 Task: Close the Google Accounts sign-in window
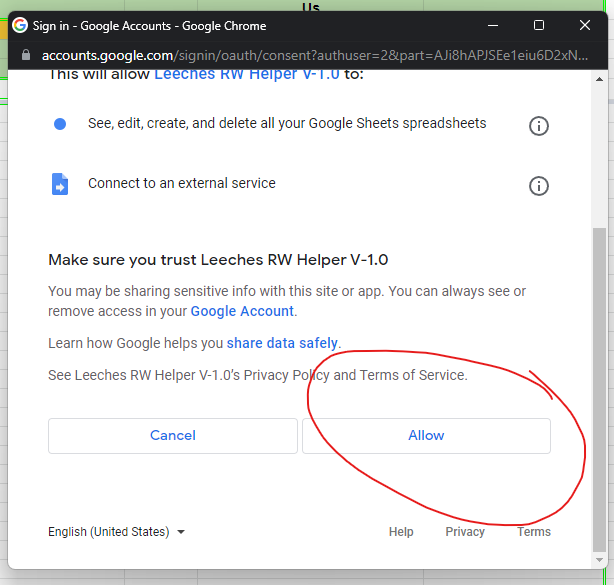pos(585,25)
